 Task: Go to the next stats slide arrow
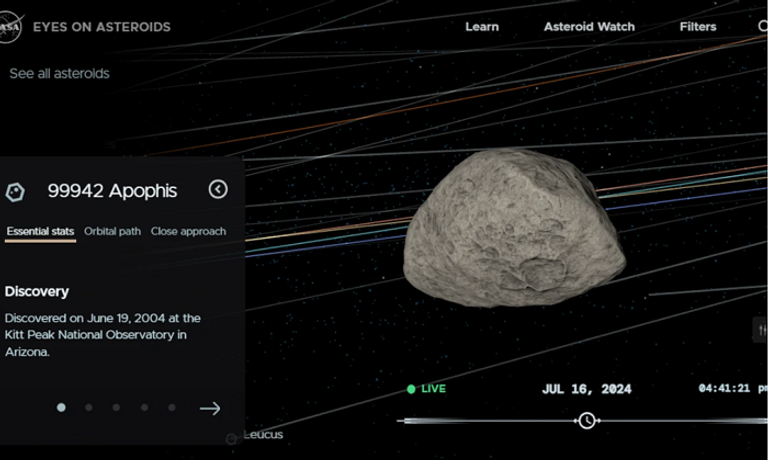point(210,408)
